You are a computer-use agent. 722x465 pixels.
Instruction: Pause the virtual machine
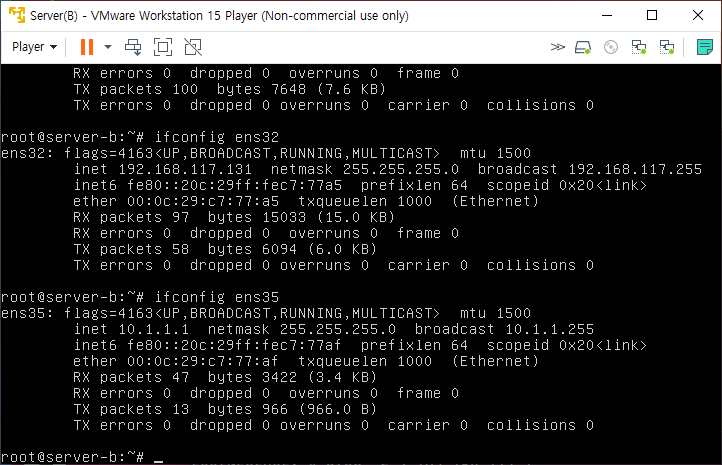87,47
